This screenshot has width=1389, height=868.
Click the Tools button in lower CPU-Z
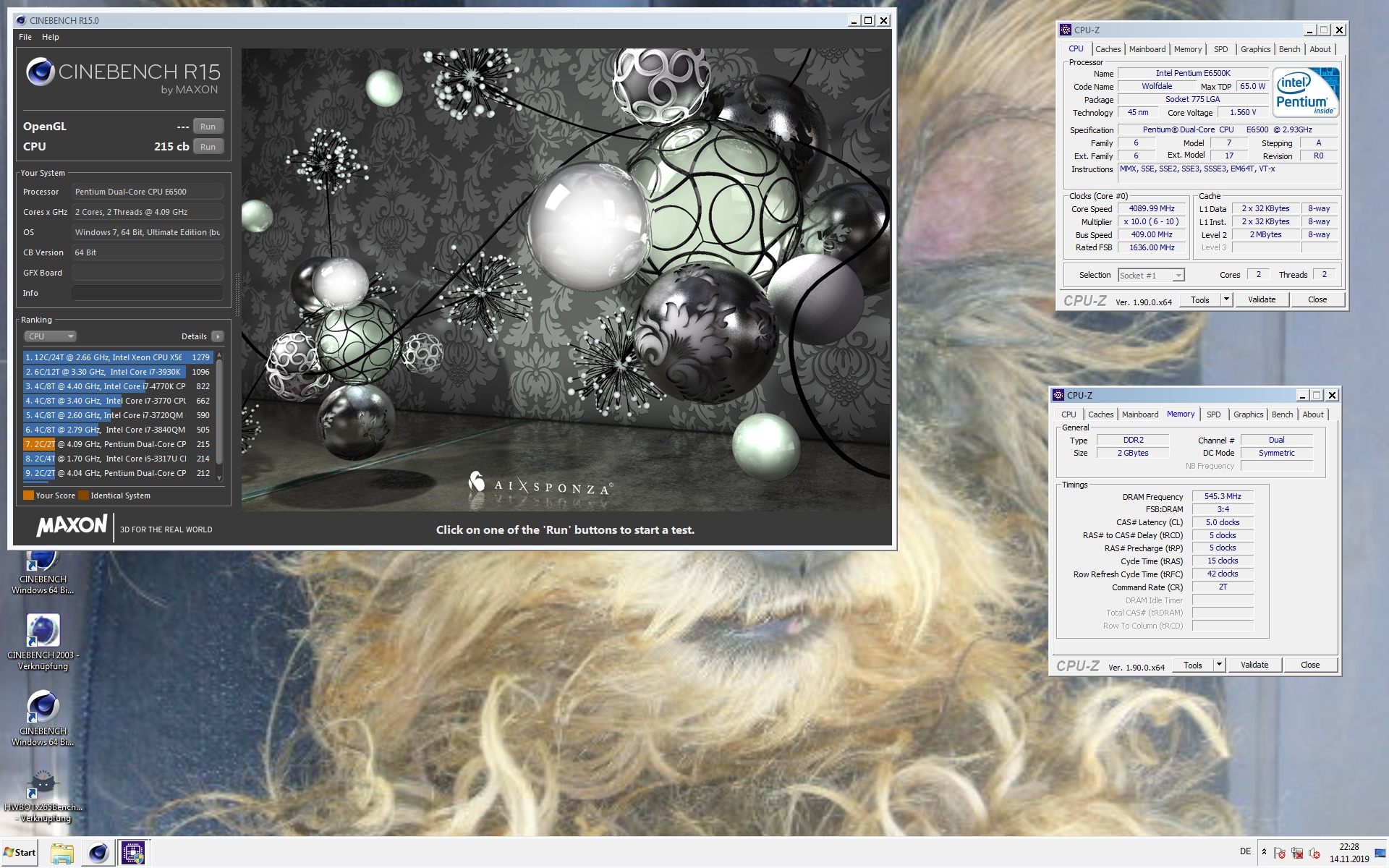[1193, 665]
